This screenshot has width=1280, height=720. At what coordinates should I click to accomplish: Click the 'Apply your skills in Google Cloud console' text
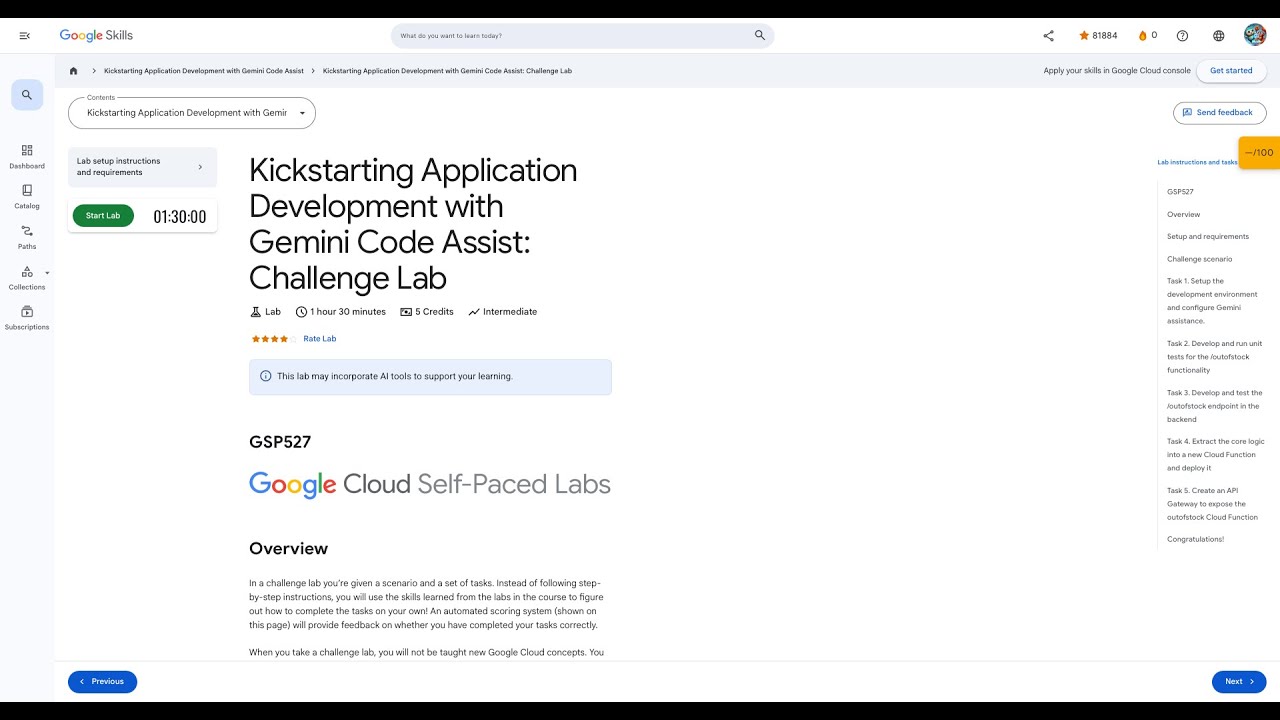point(1117,71)
